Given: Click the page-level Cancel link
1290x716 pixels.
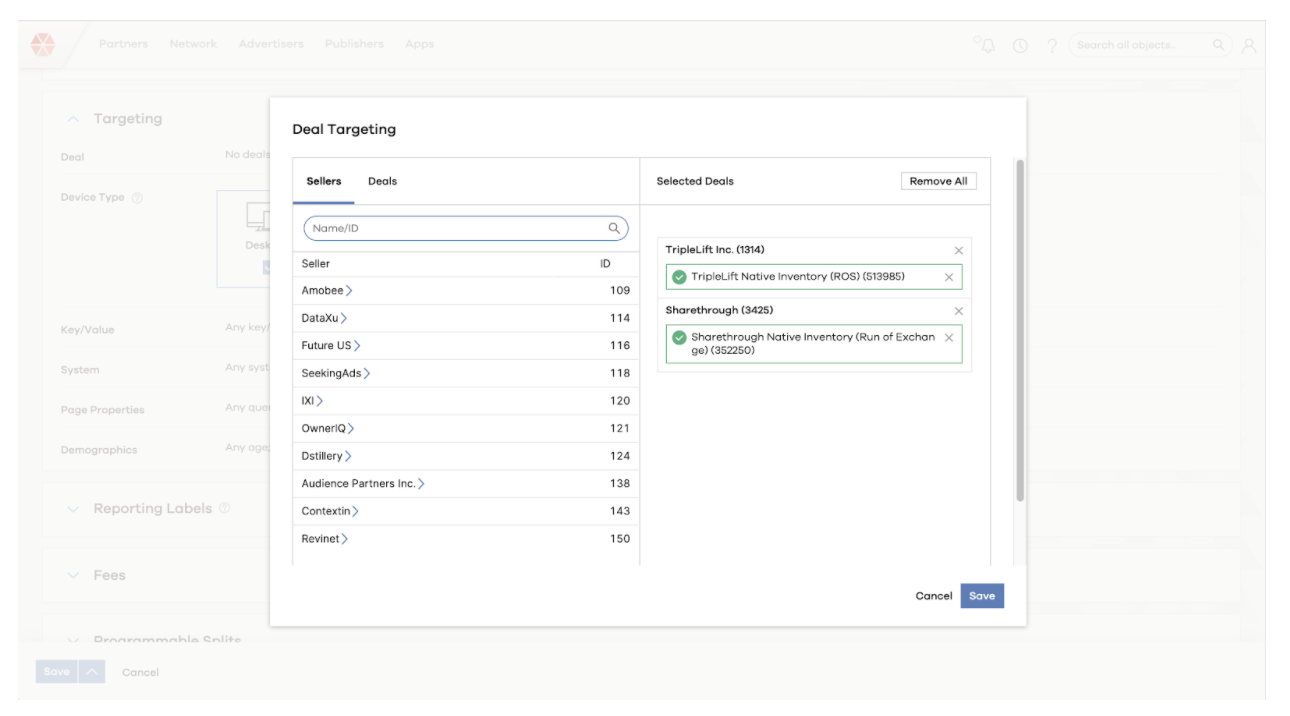Looking at the screenshot, I should 140,672.
